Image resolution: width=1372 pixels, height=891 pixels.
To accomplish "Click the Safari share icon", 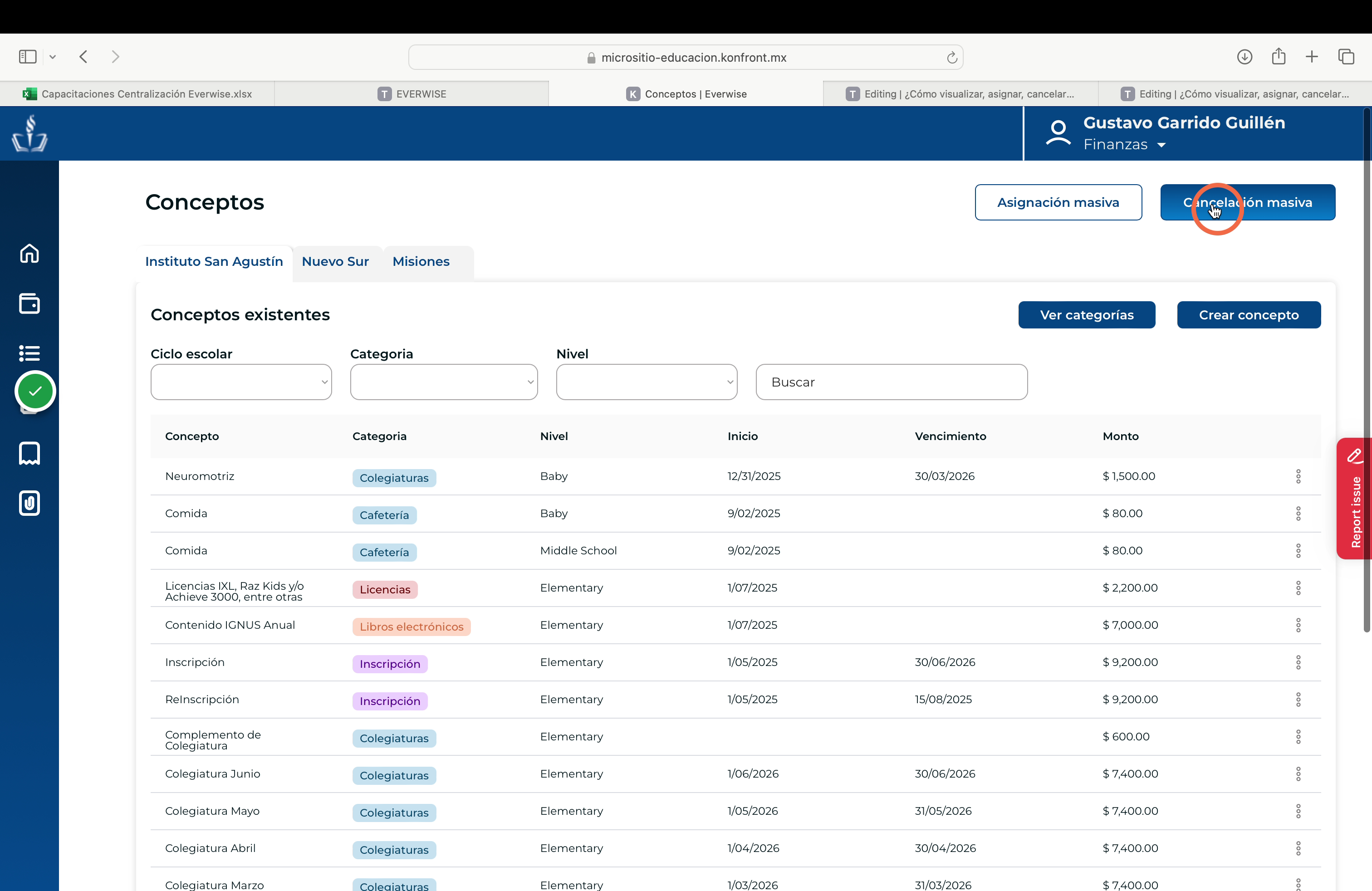I will coord(1279,56).
